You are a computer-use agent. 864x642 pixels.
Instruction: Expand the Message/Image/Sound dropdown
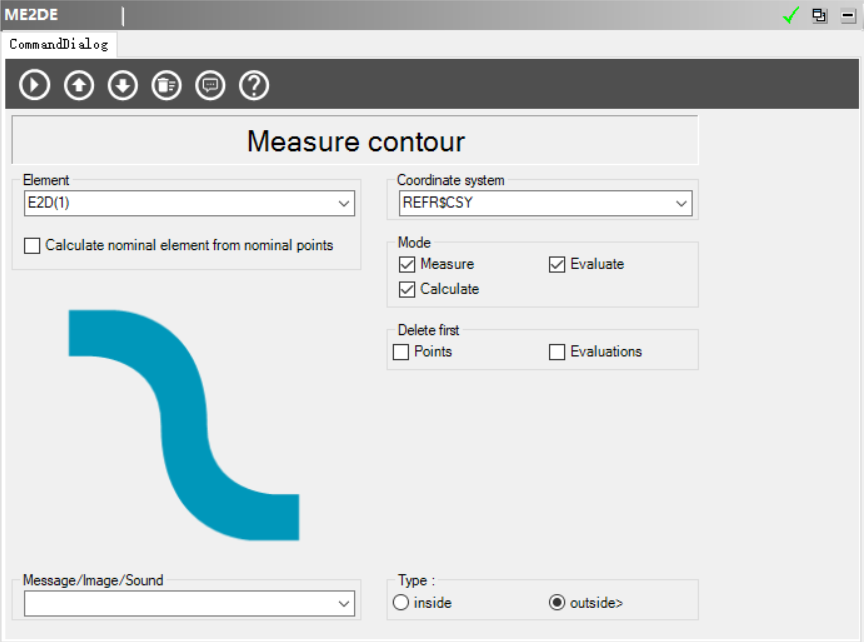pyautogui.click(x=344, y=603)
